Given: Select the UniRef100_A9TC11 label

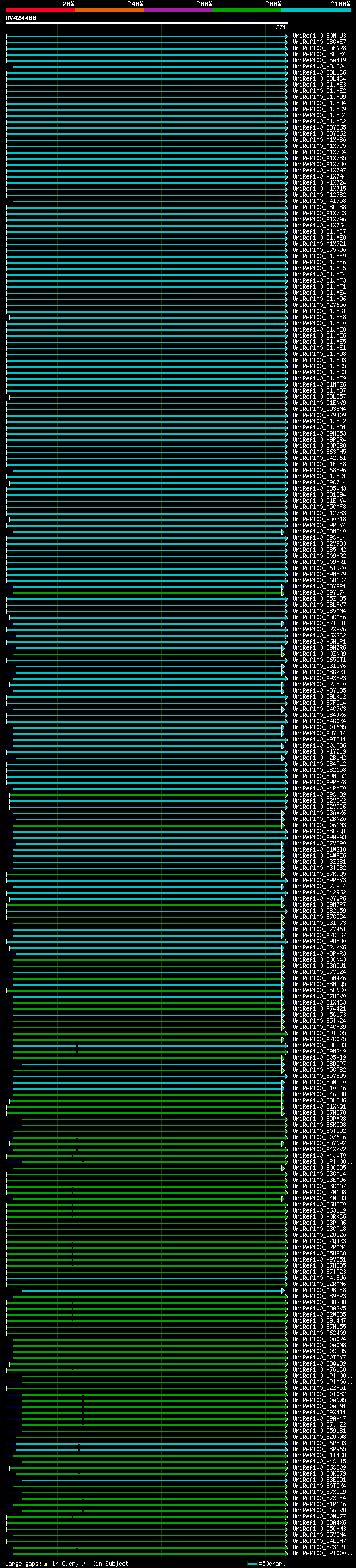Looking at the screenshot, I should pyautogui.click(x=319, y=740).
